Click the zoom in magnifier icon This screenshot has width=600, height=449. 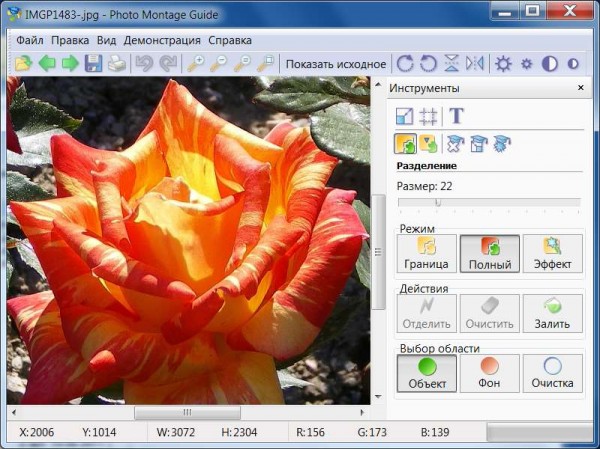click(x=194, y=64)
